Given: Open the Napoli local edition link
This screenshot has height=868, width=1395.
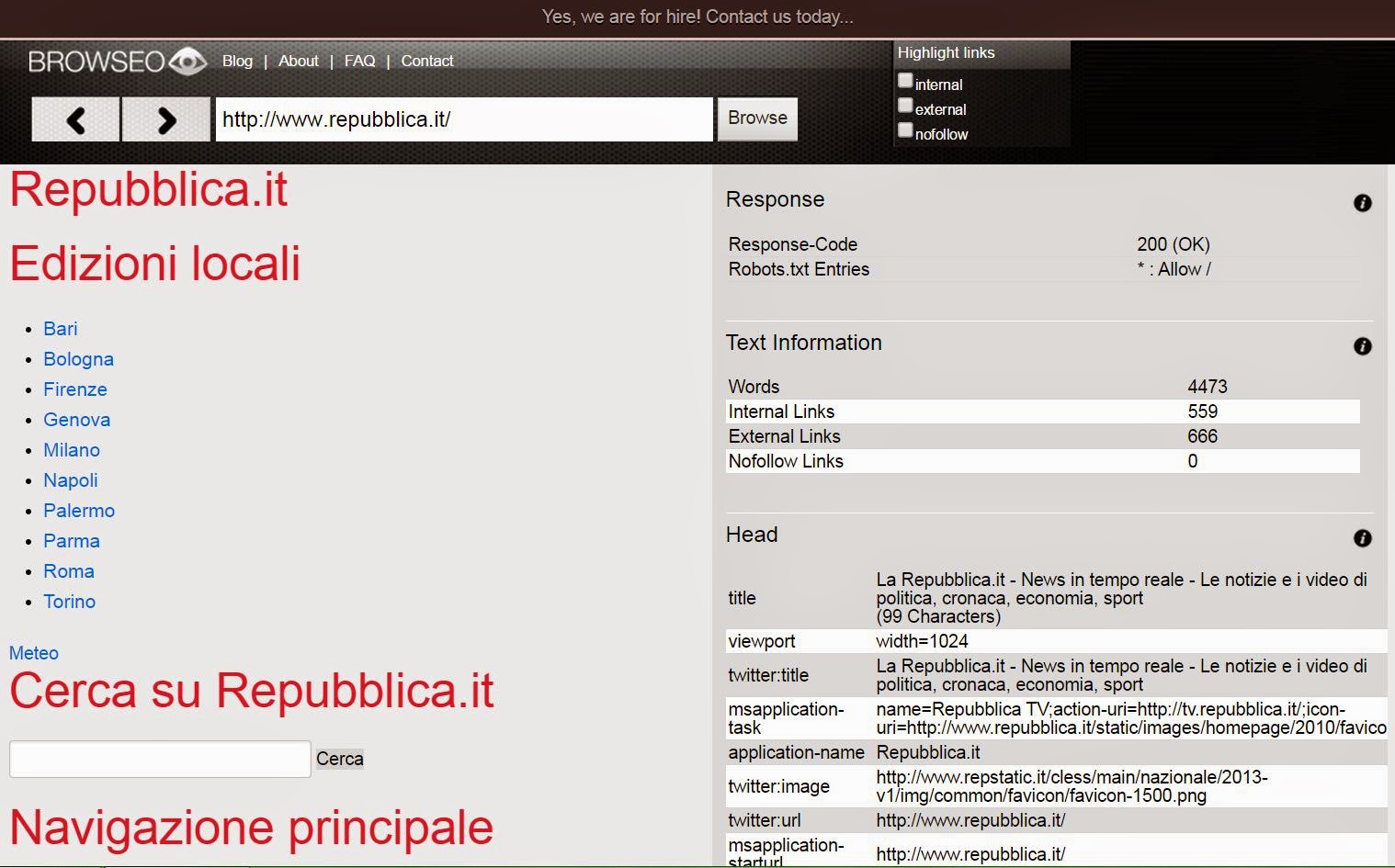Looking at the screenshot, I should click(x=71, y=480).
